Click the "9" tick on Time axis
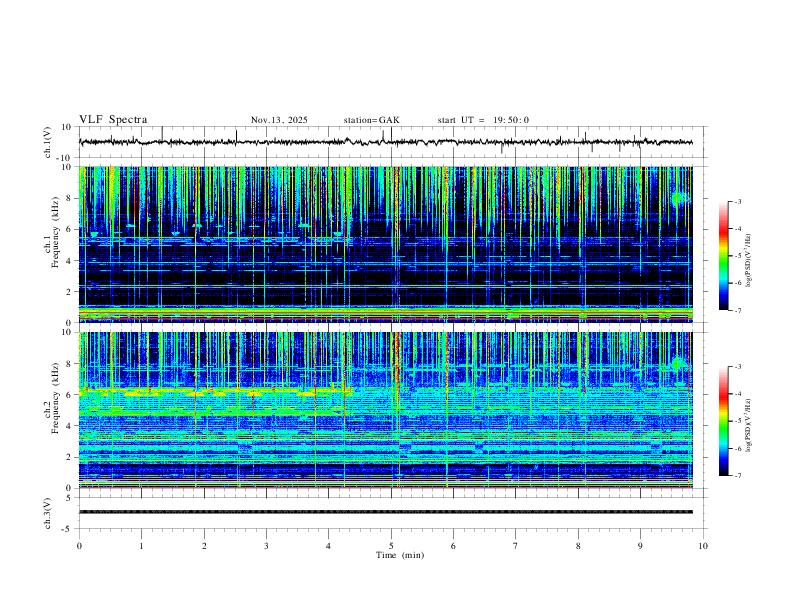 [x=640, y=546]
